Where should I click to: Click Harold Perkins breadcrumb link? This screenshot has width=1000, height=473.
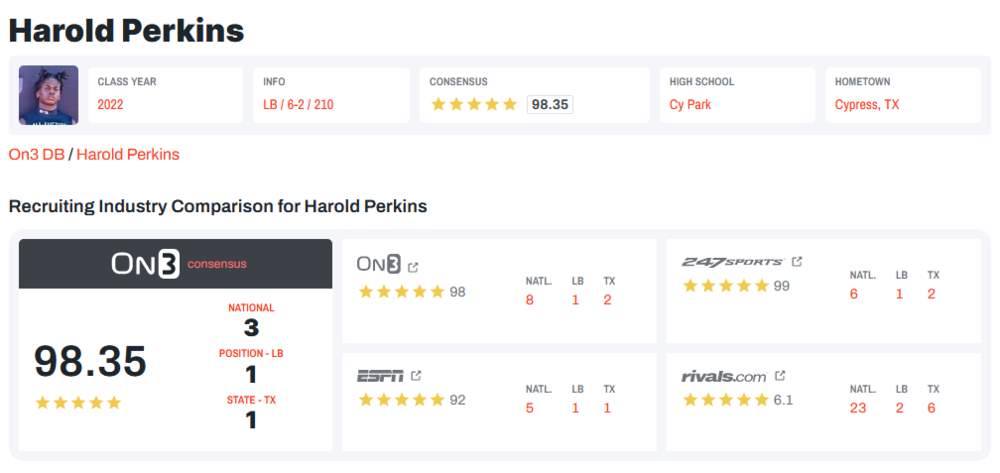[128, 154]
